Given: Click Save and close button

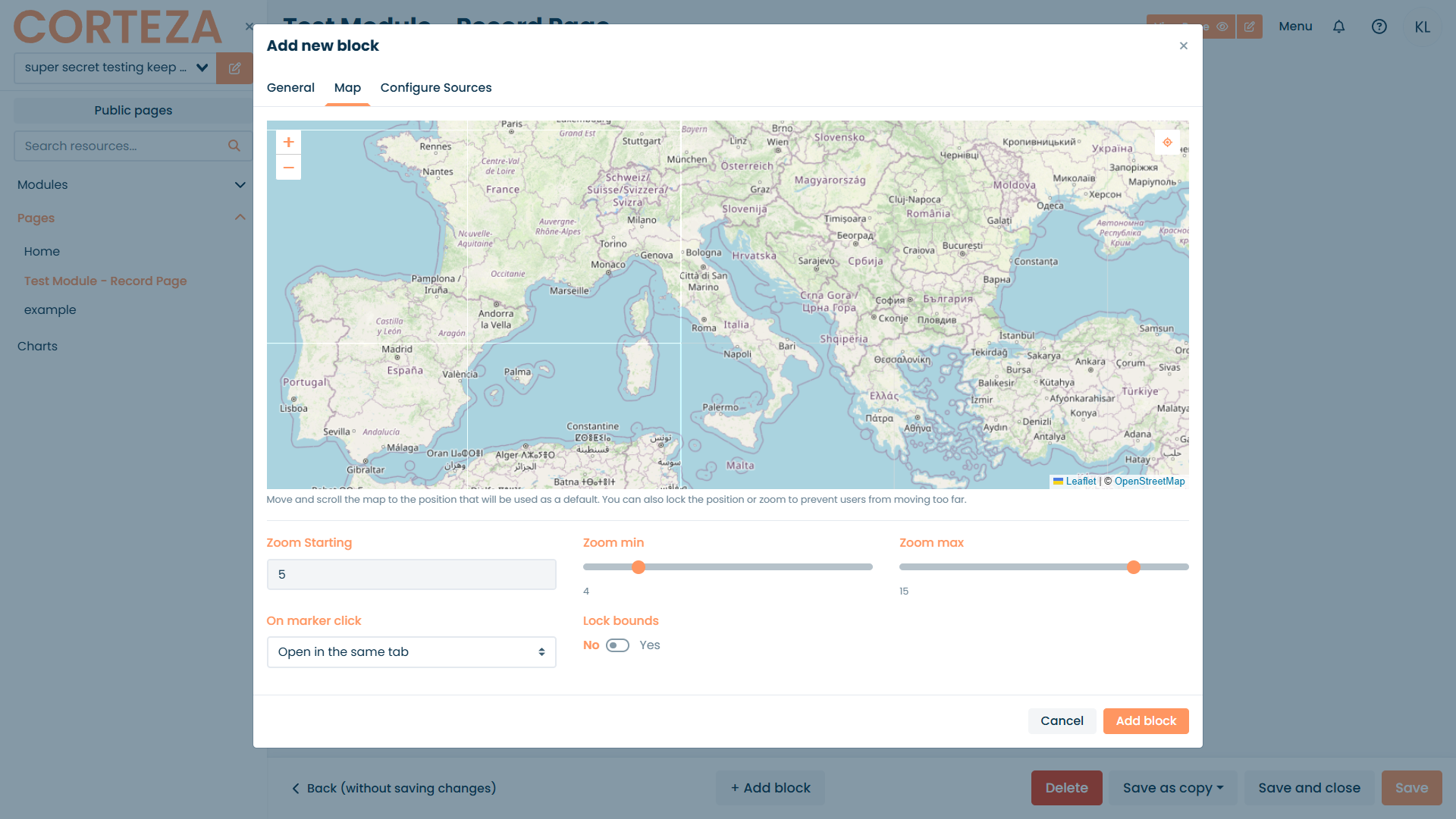Looking at the screenshot, I should click(1309, 788).
